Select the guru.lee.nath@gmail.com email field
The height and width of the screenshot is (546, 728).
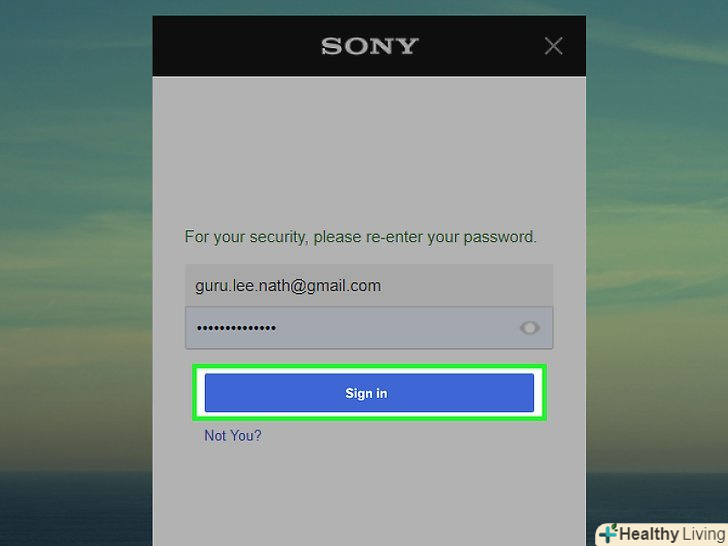(x=369, y=285)
